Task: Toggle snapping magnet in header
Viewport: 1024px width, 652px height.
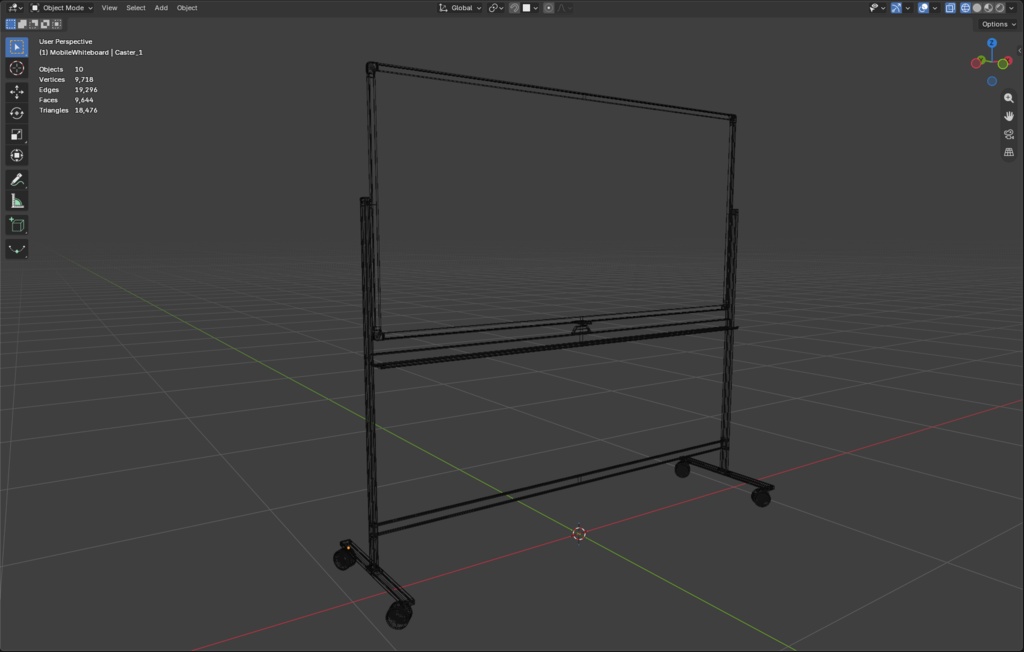Action: 515,8
